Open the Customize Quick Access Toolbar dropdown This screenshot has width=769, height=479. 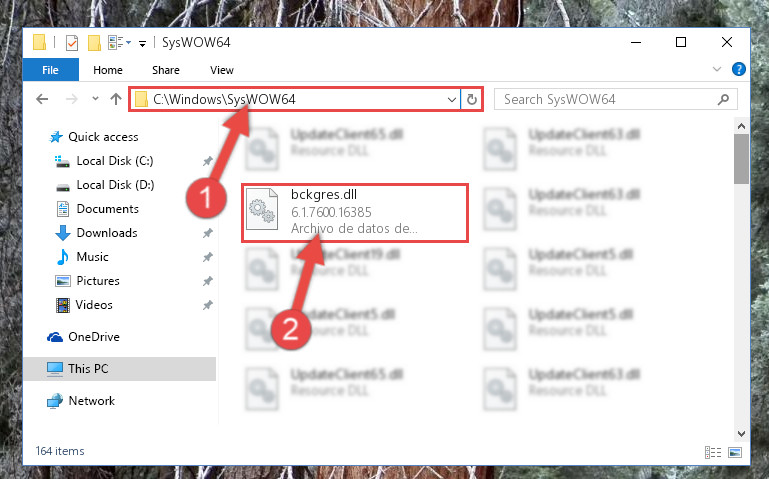point(142,44)
